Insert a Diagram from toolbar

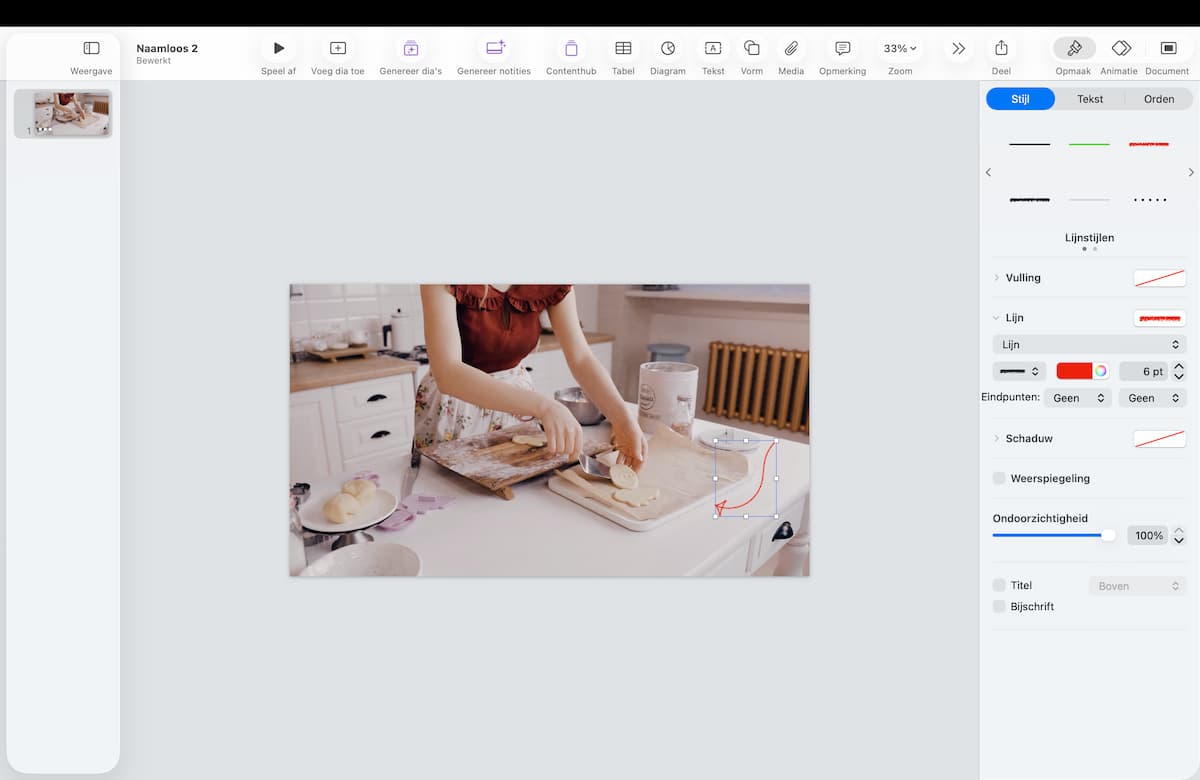tap(668, 48)
